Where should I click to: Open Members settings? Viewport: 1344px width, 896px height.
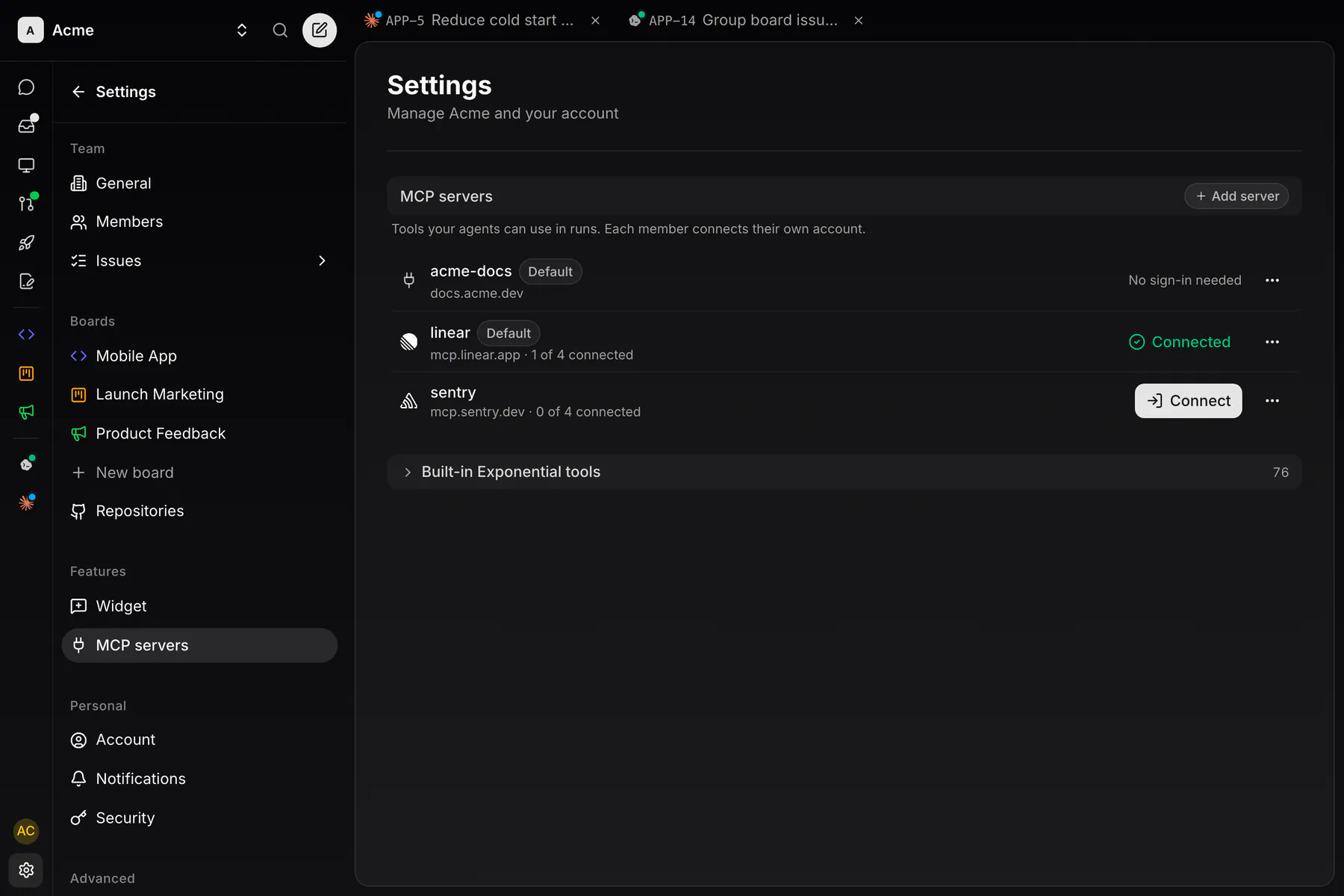pyautogui.click(x=199, y=222)
